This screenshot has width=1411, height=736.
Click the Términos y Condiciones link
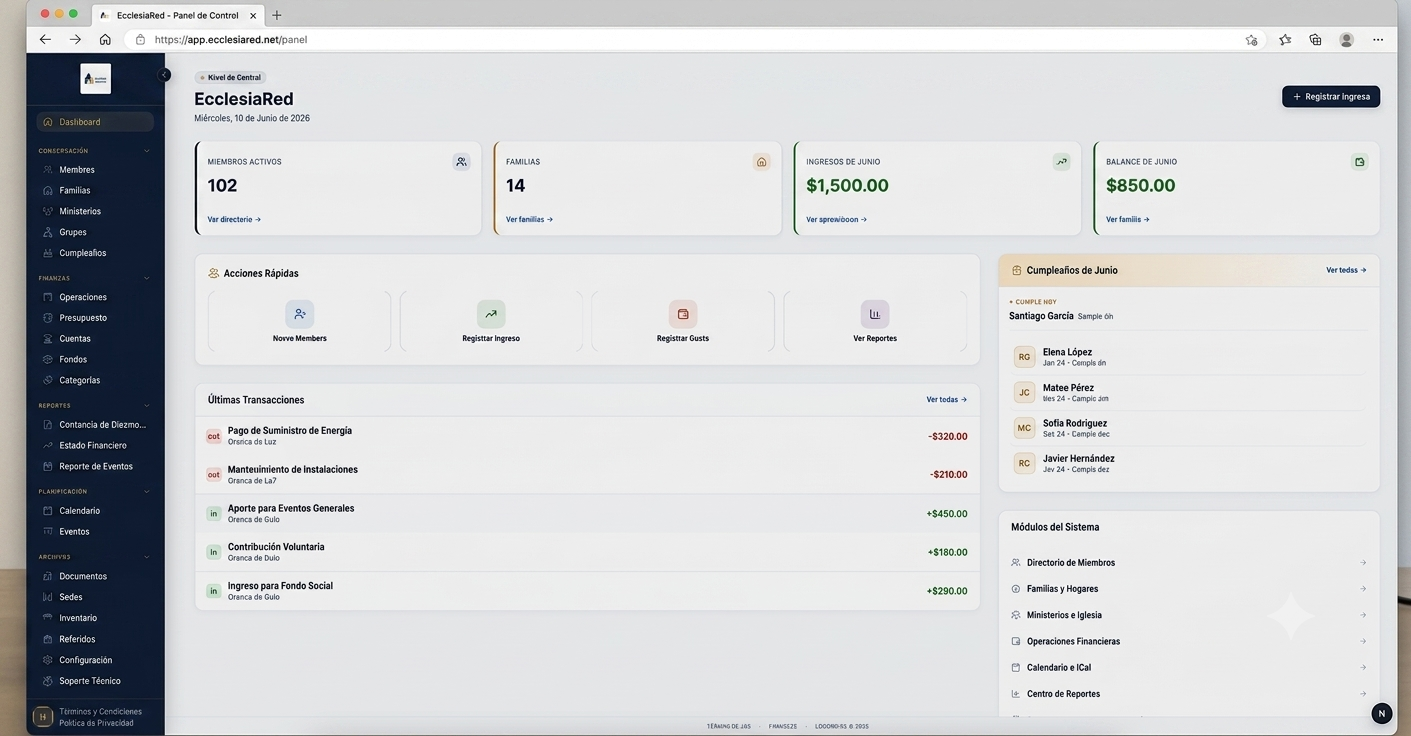100,712
